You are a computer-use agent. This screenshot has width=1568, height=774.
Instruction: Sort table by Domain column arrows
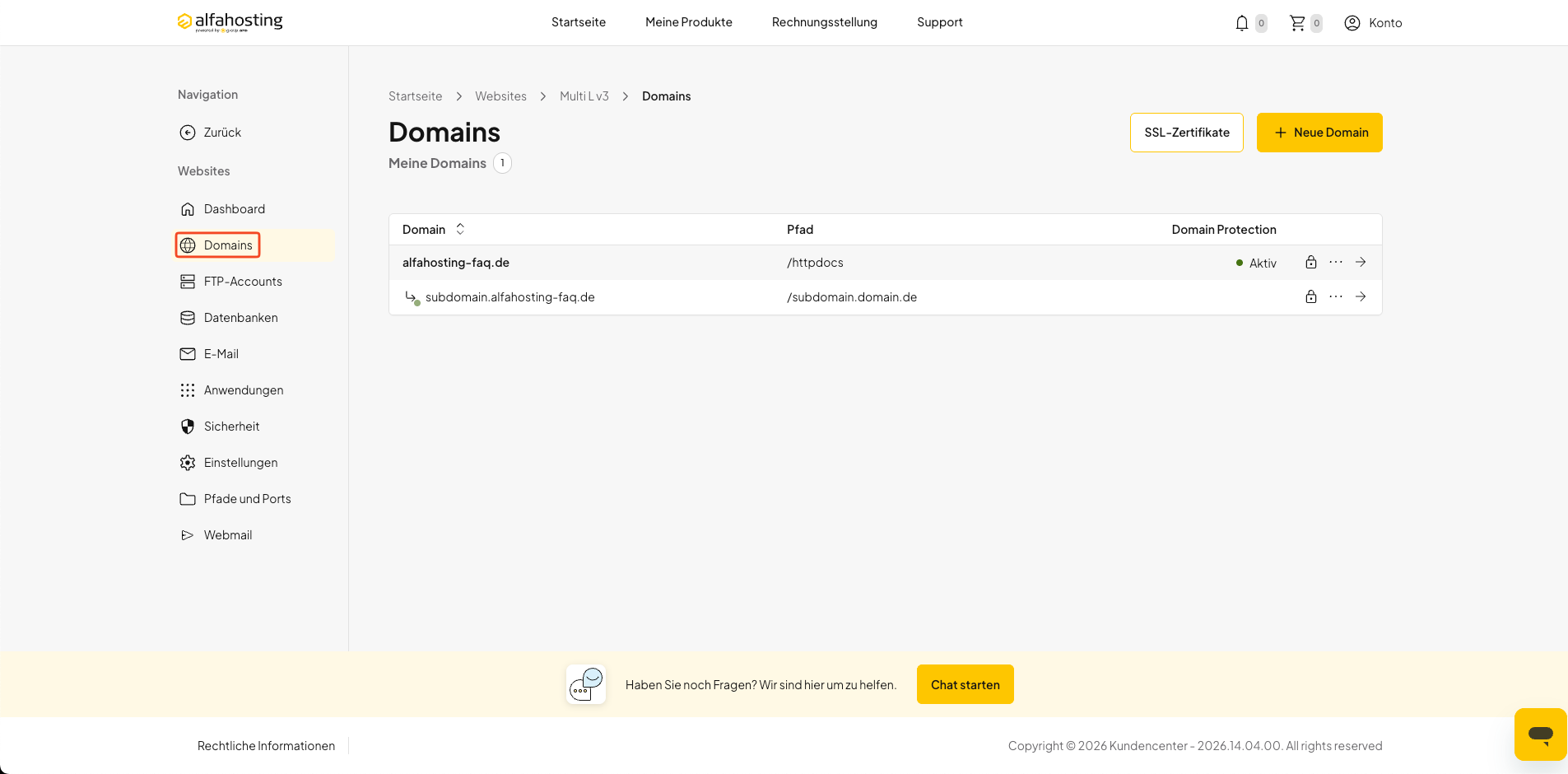pos(460,229)
